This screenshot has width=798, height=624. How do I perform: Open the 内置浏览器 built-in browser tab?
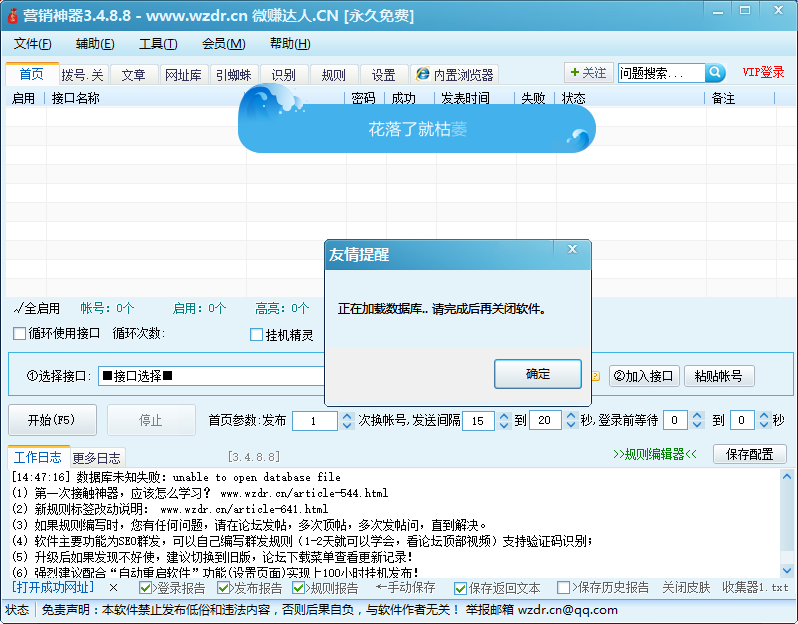(x=455, y=75)
